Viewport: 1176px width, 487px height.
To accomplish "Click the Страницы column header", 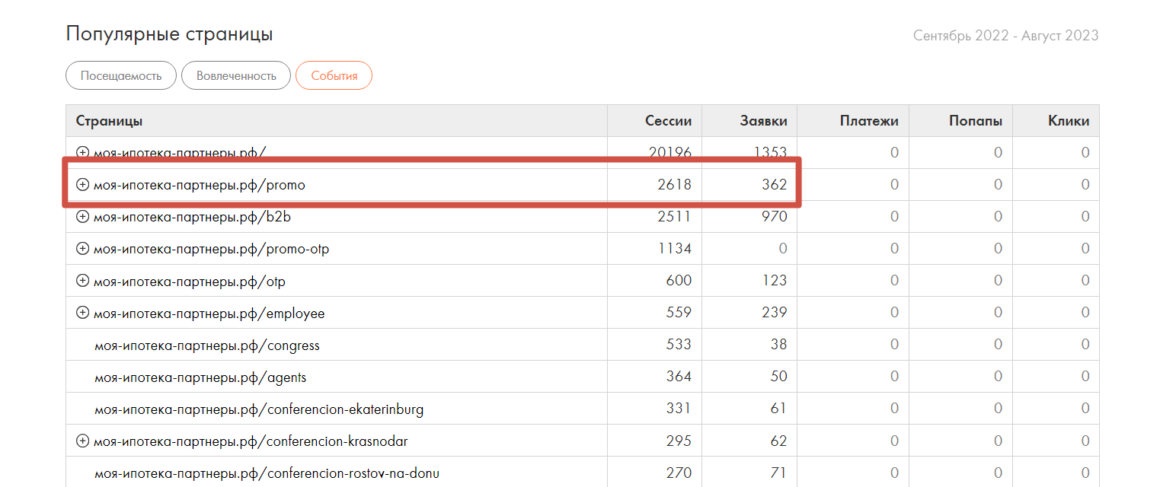I will [109, 121].
